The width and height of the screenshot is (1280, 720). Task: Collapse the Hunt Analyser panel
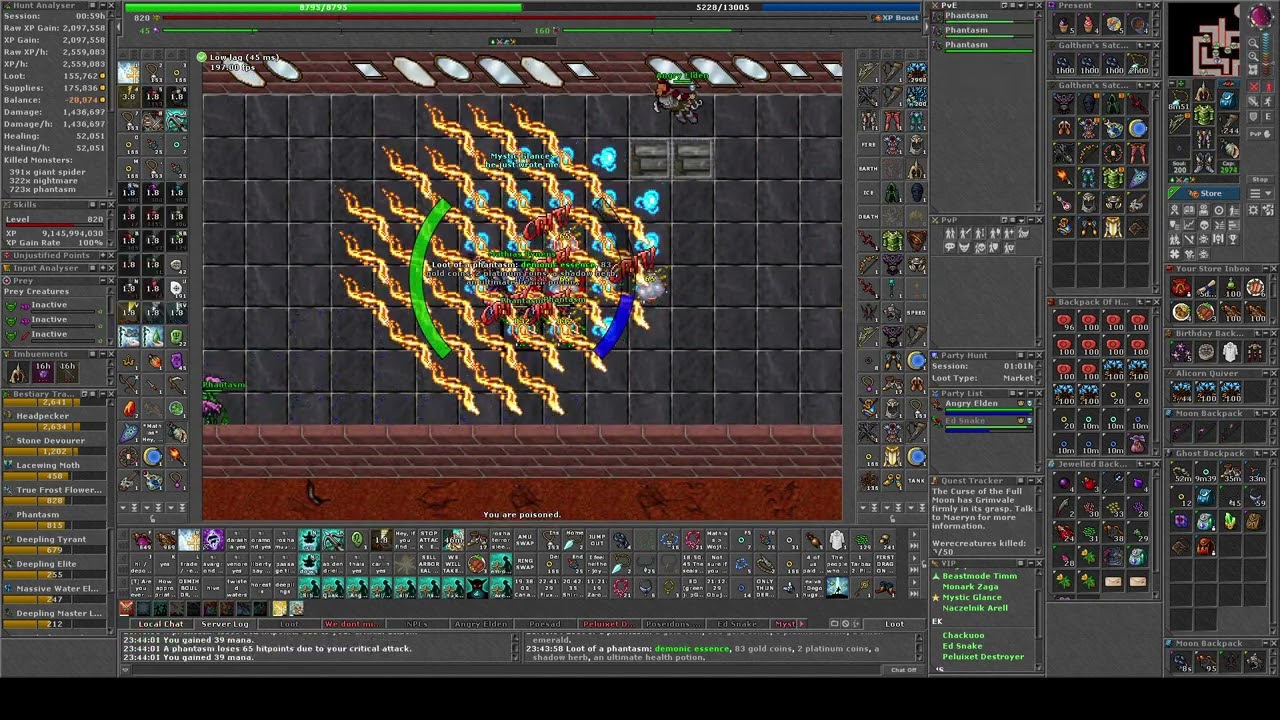[x=101, y=5]
